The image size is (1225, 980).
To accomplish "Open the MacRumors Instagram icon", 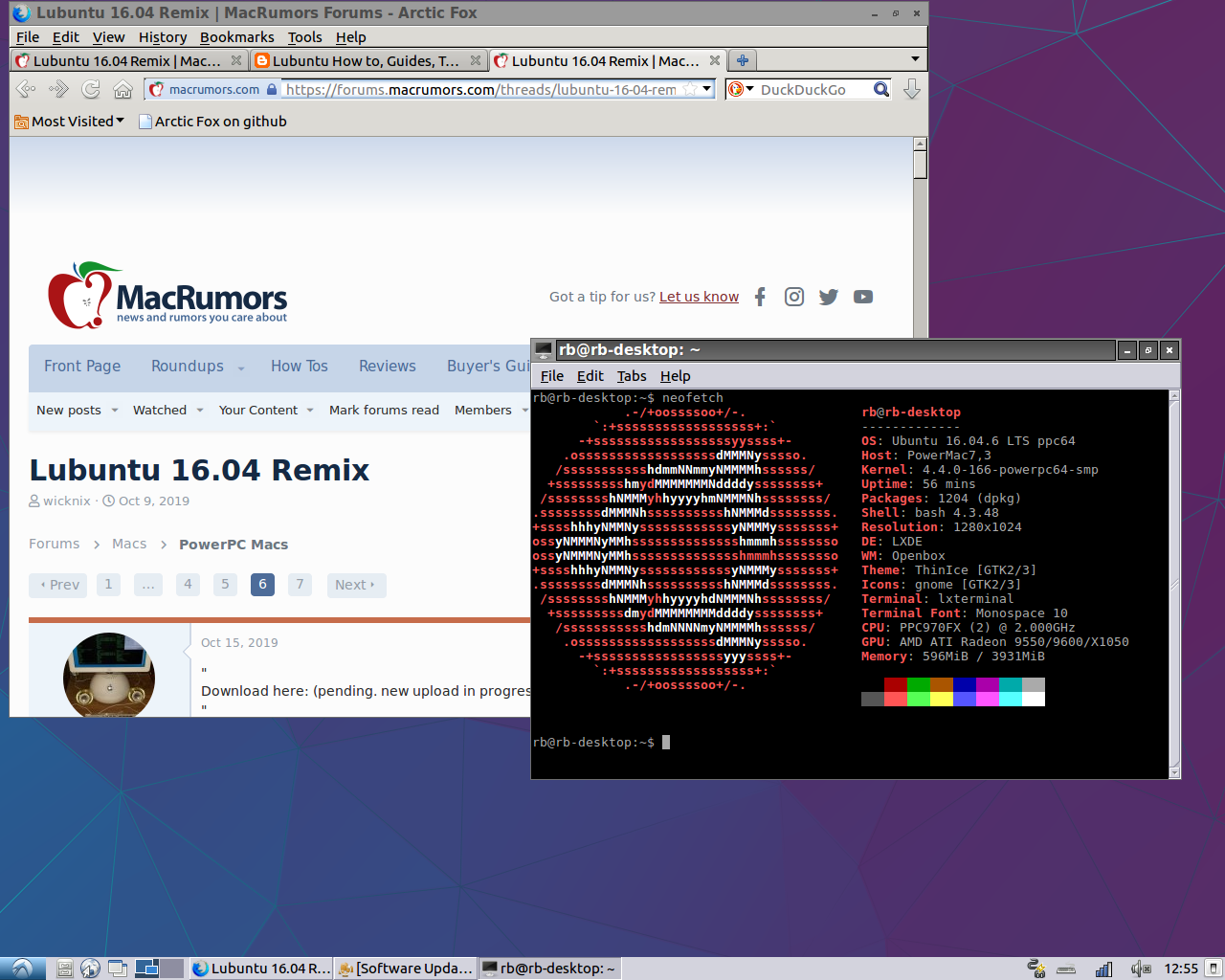I will point(794,297).
